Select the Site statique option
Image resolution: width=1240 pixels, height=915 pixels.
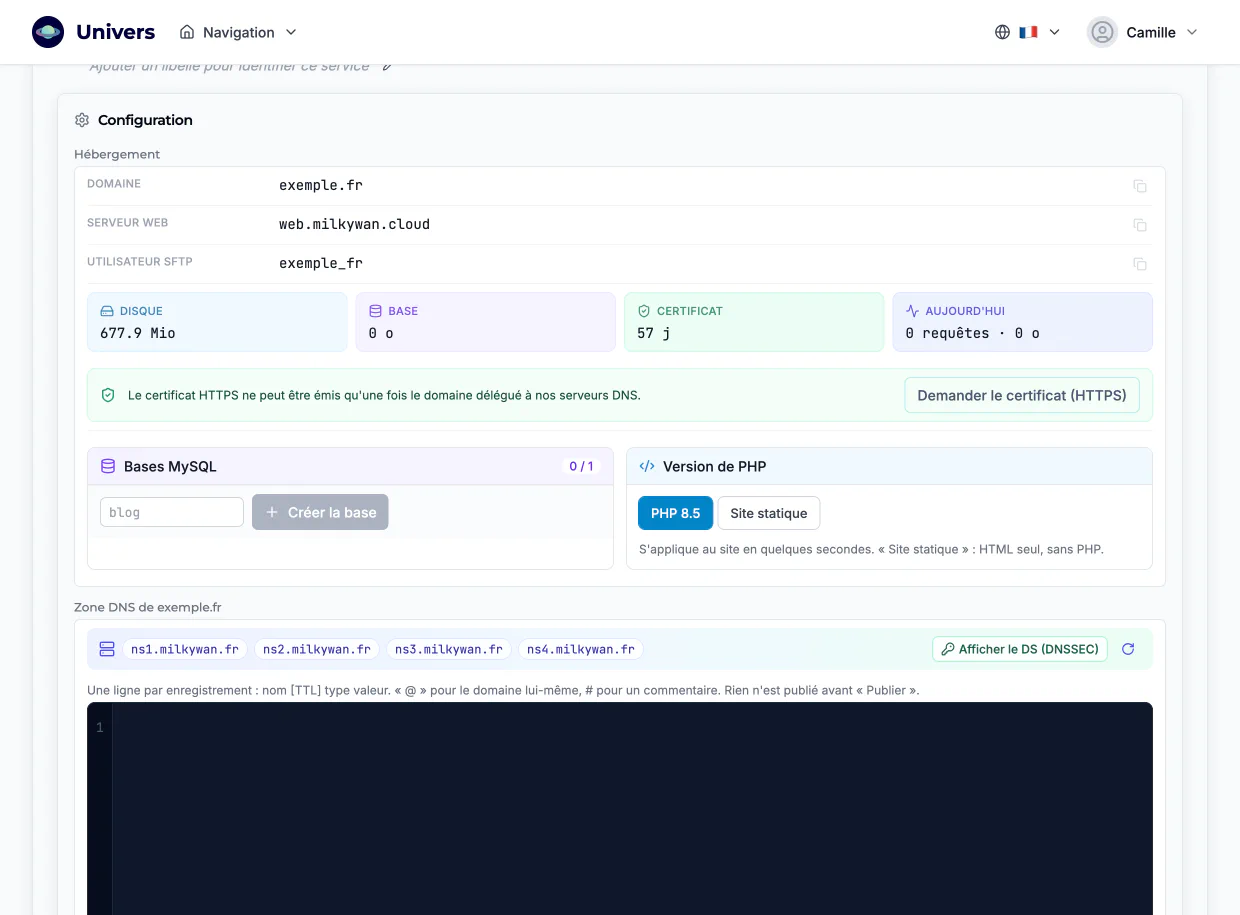[768, 513]
